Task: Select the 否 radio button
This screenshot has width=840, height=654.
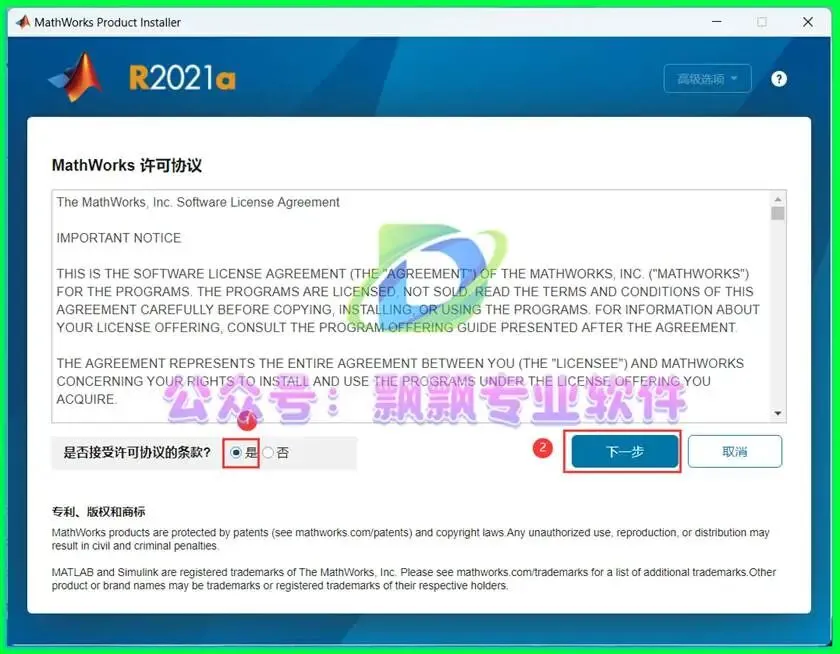Action: [268, 453]
